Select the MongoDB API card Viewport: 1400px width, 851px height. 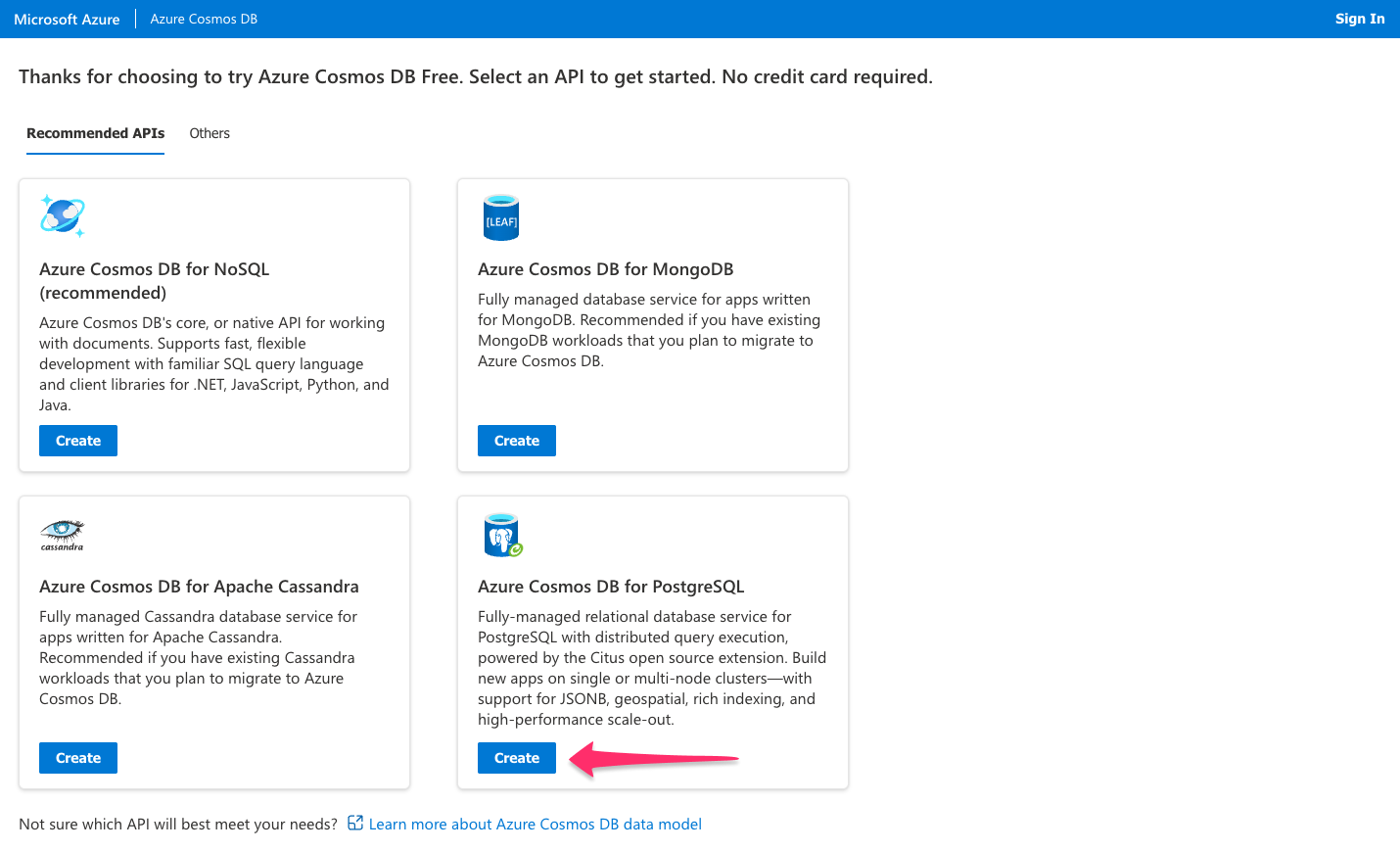tap(653, 324)
